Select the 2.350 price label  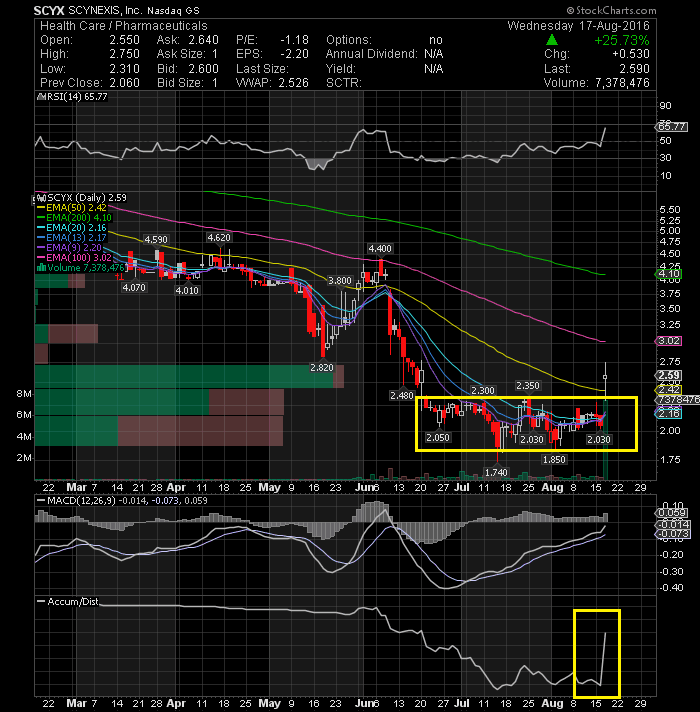click(527, 386)
